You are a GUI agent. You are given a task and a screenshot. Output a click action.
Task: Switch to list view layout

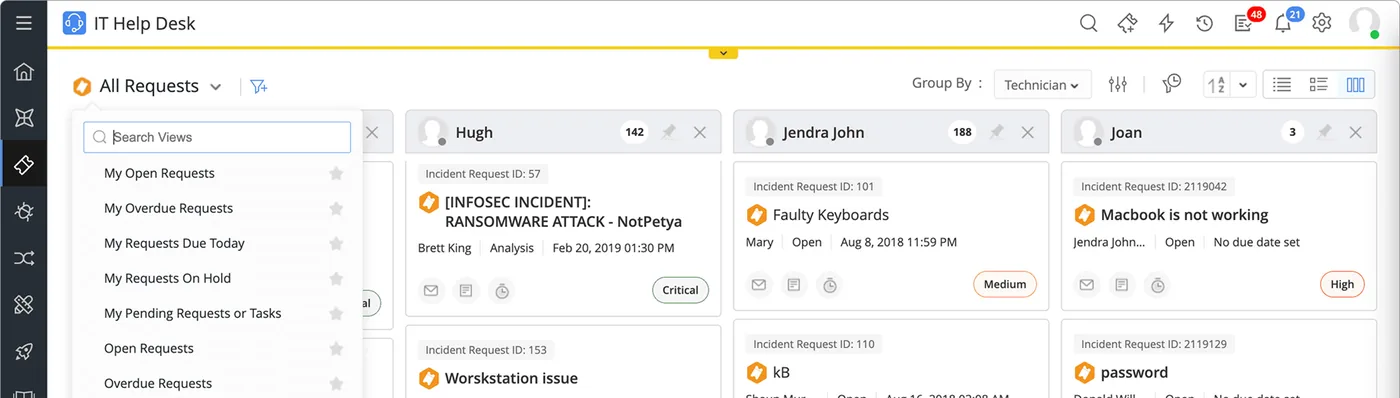point(1282,85)
